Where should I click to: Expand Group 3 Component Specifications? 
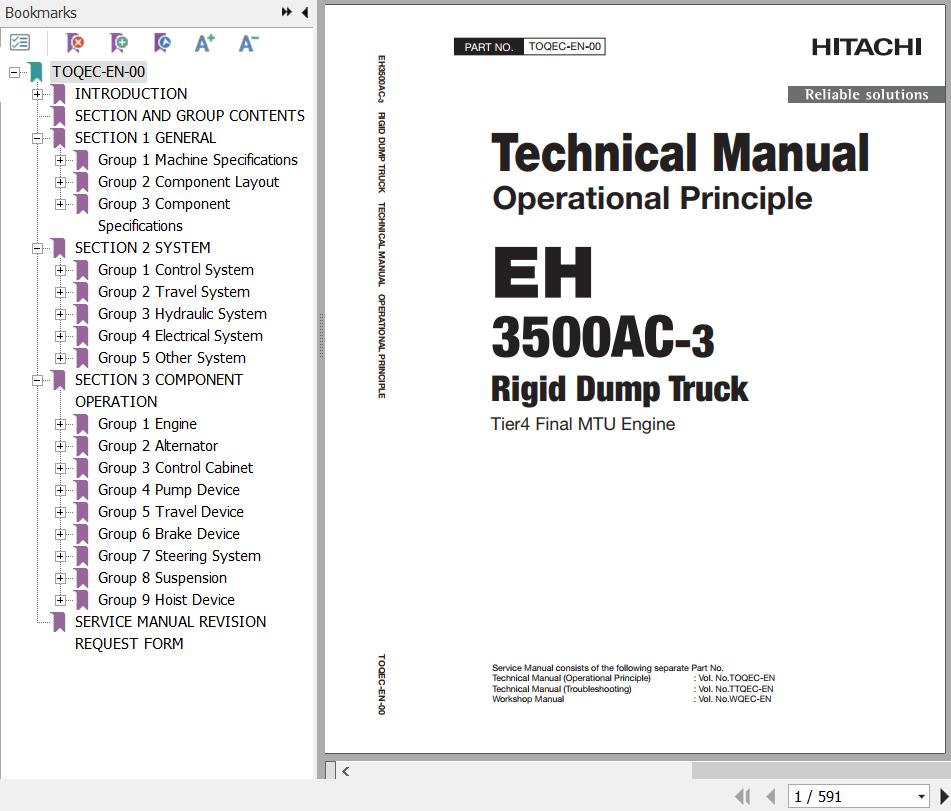click(60, 204)
